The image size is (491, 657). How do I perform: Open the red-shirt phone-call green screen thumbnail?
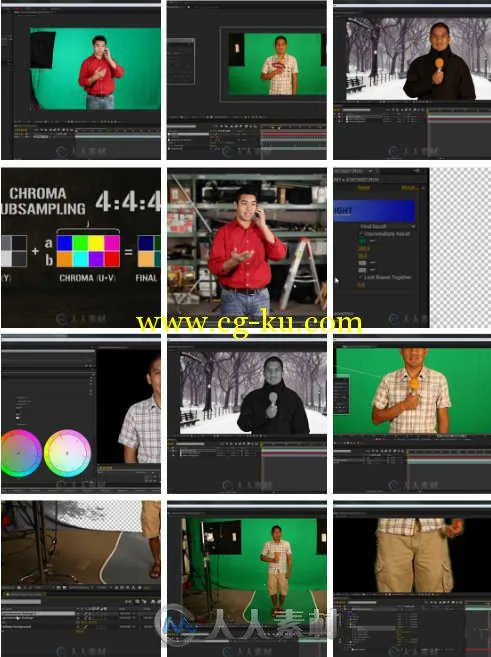click(x=81, y=80)
